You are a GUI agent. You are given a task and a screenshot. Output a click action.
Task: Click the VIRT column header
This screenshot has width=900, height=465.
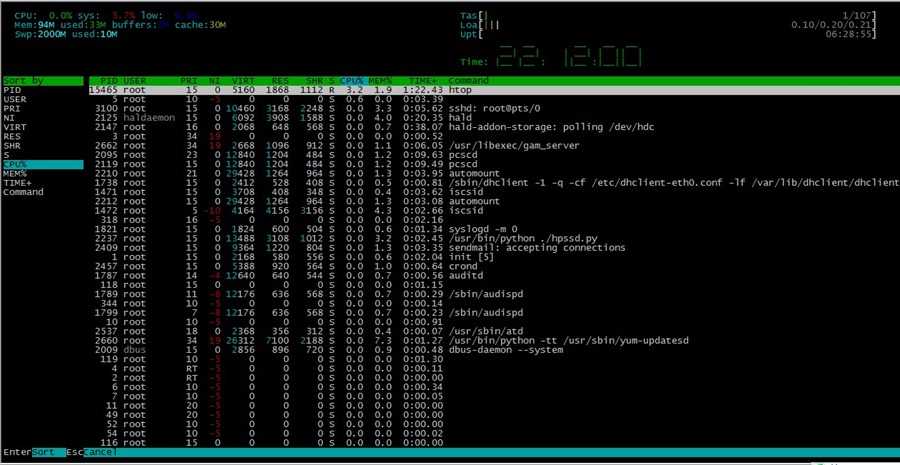[x=243, y=81]
